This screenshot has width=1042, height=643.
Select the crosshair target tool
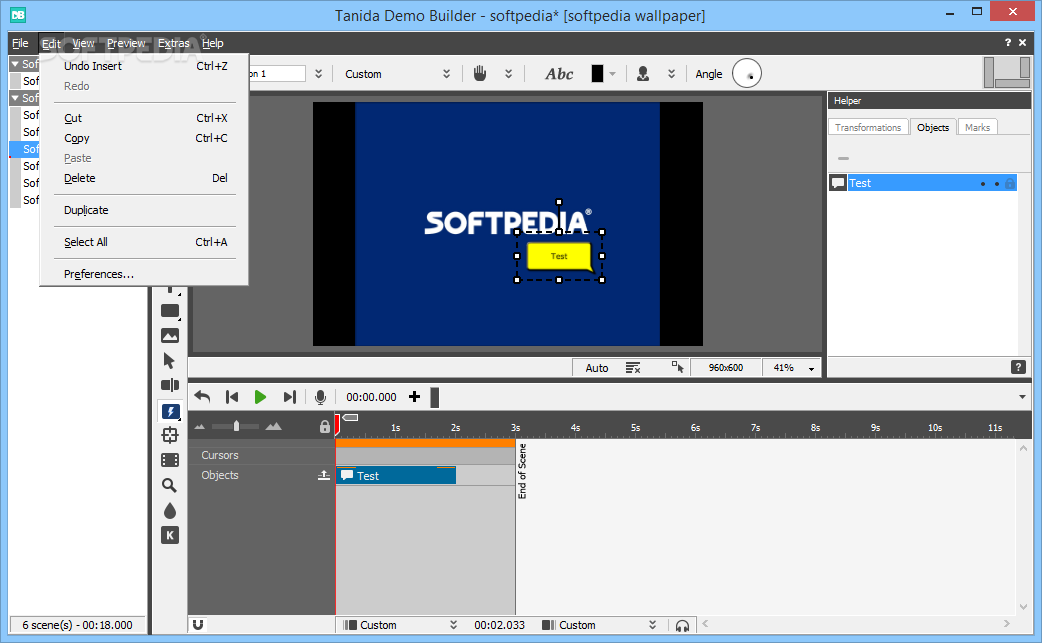tap(170, 435)
